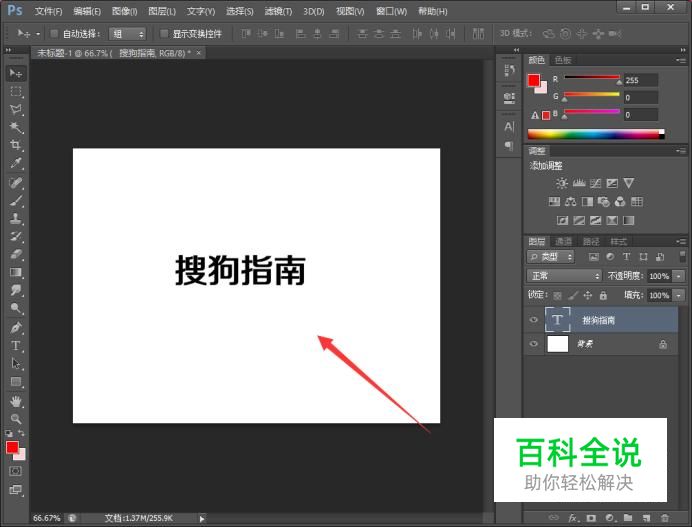Activate the Hand tool
This screenshot has height=527, width=692.
[16, 401]
